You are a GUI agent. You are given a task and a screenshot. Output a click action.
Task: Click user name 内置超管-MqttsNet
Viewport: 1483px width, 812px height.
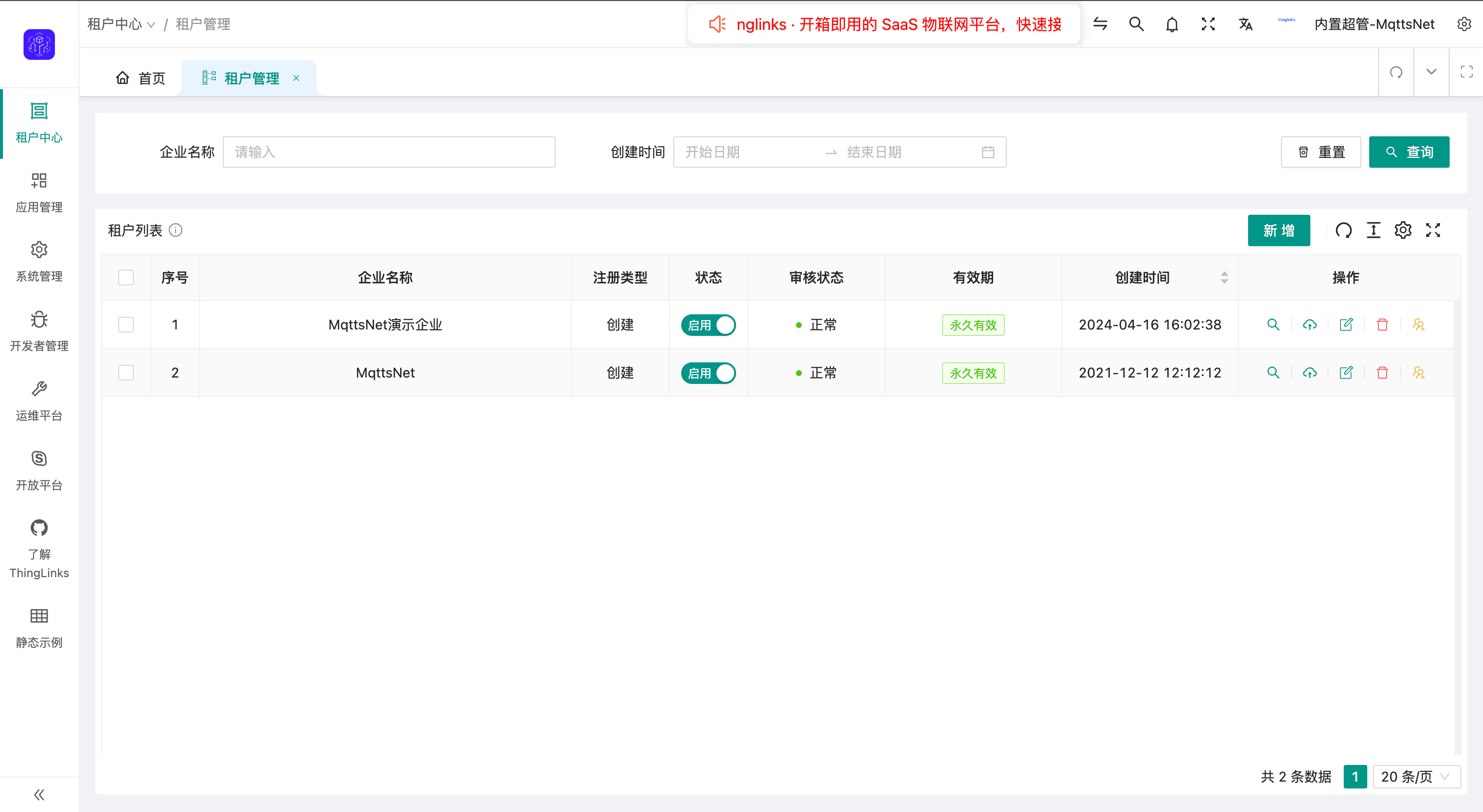pos(1374,24)
